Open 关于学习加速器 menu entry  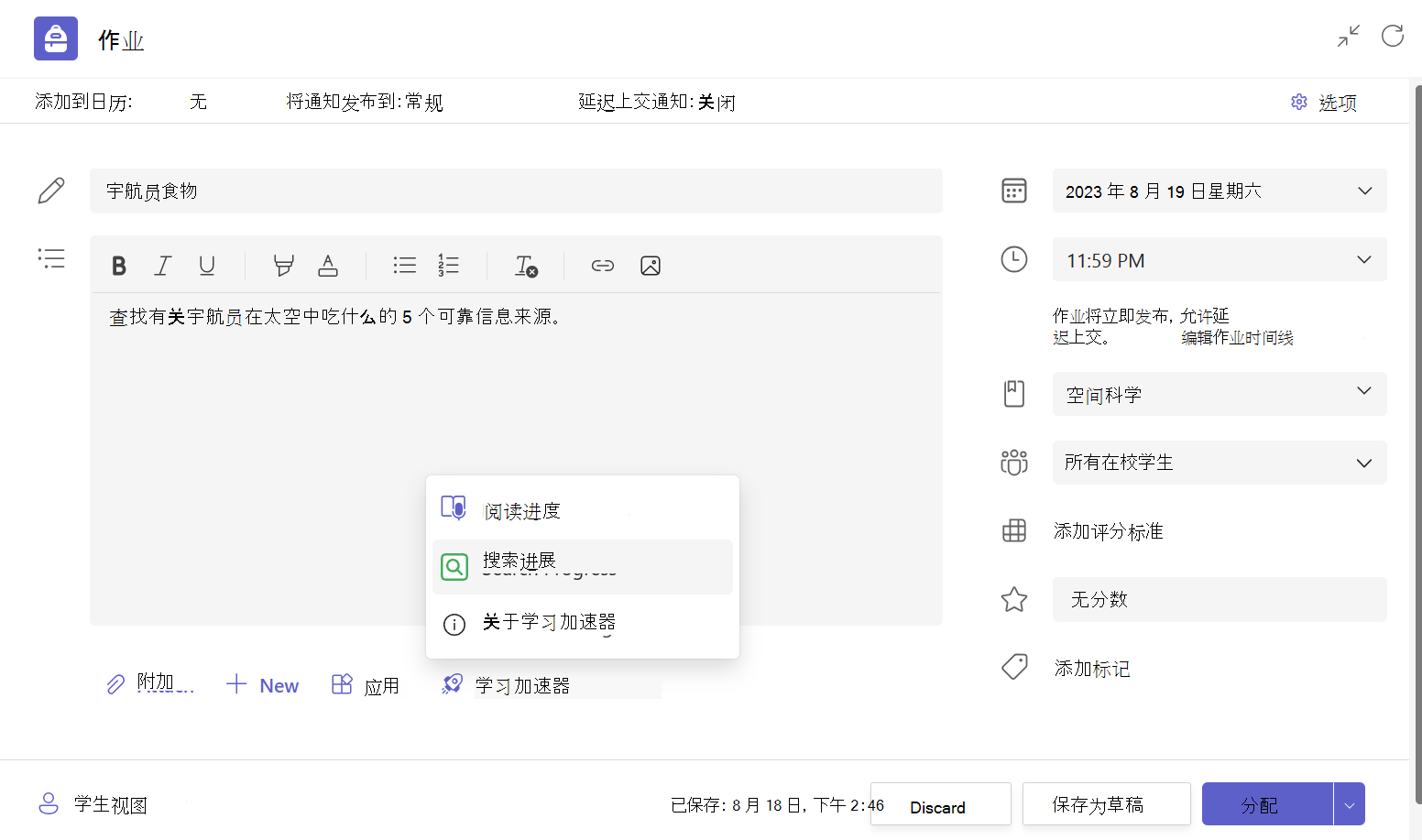[x=583, y=623]
